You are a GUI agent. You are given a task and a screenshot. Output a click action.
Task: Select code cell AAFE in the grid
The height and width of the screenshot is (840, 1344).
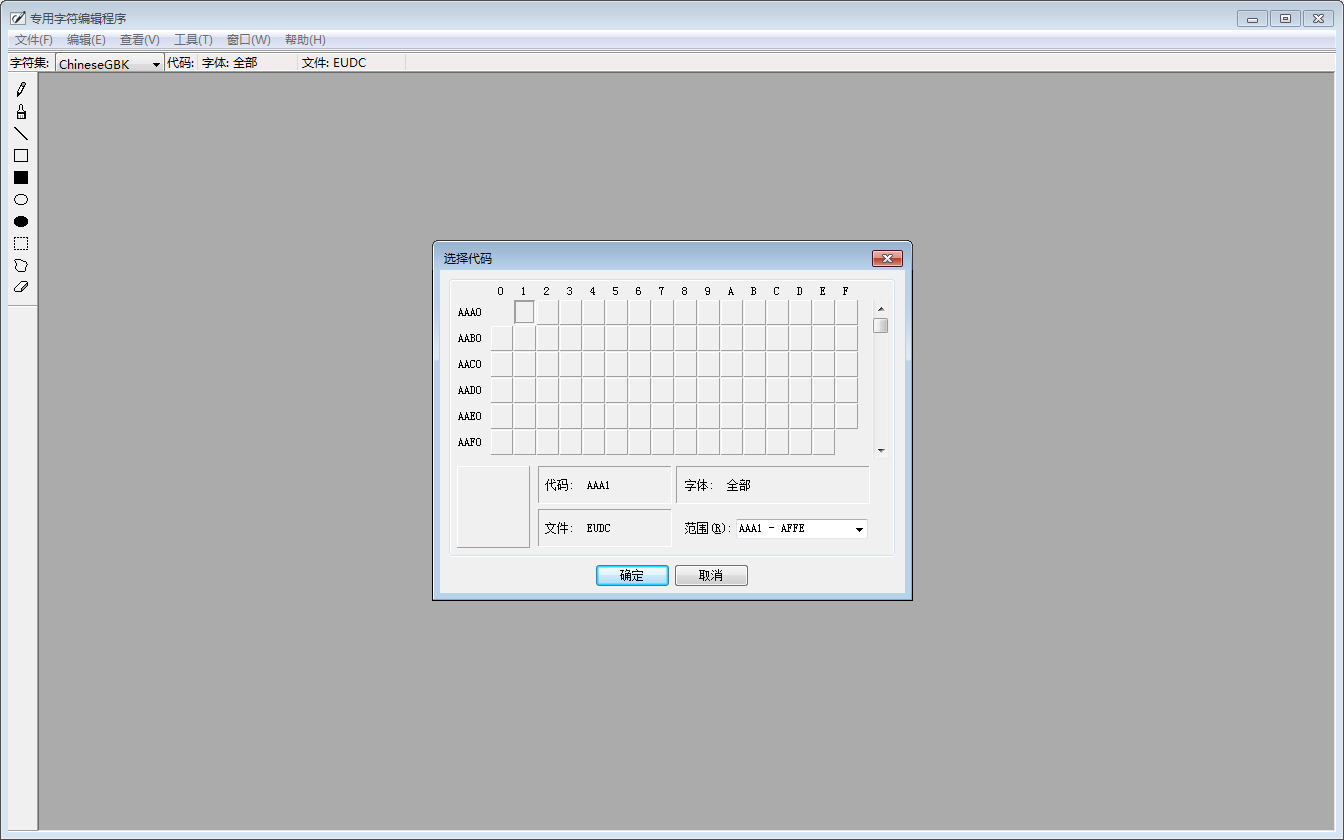click(x=823, y=442)
